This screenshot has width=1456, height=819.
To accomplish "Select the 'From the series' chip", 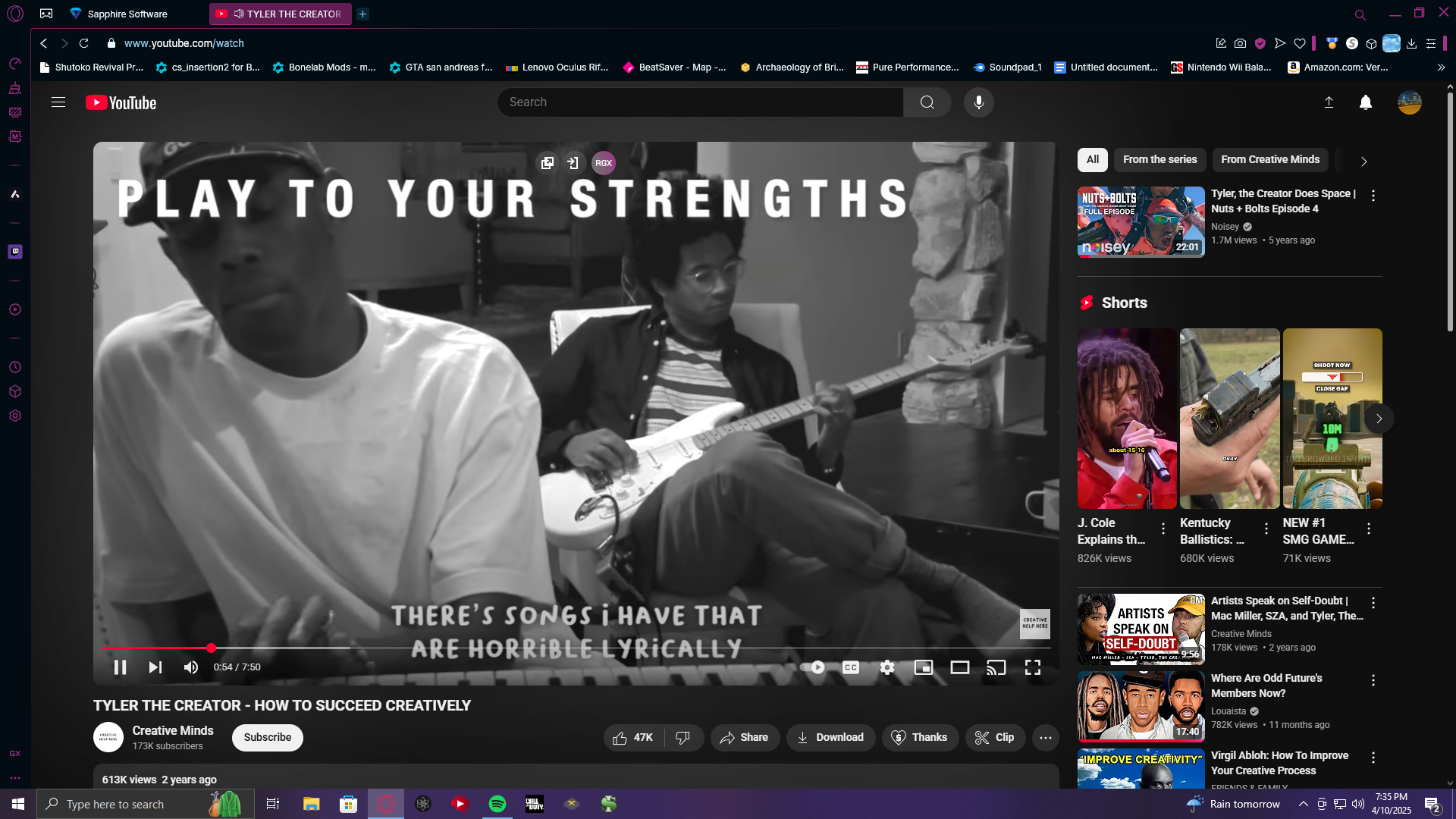I will point(1159,160).
